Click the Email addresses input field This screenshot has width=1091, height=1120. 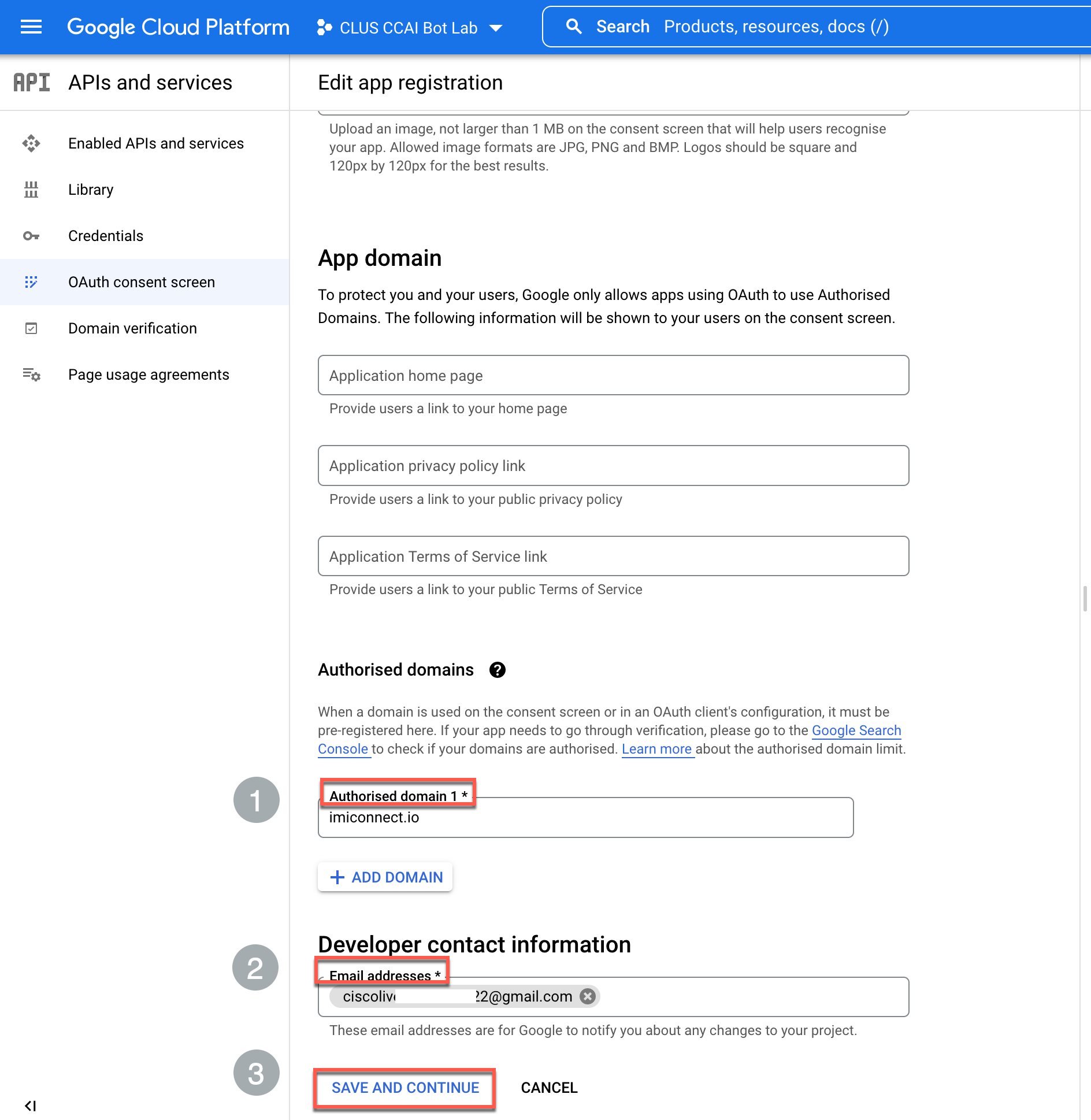(613, 997)
